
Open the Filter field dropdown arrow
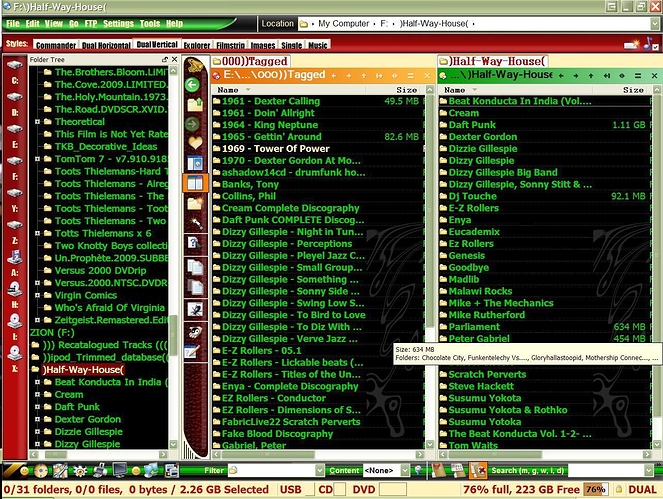(x=320, y=470)
